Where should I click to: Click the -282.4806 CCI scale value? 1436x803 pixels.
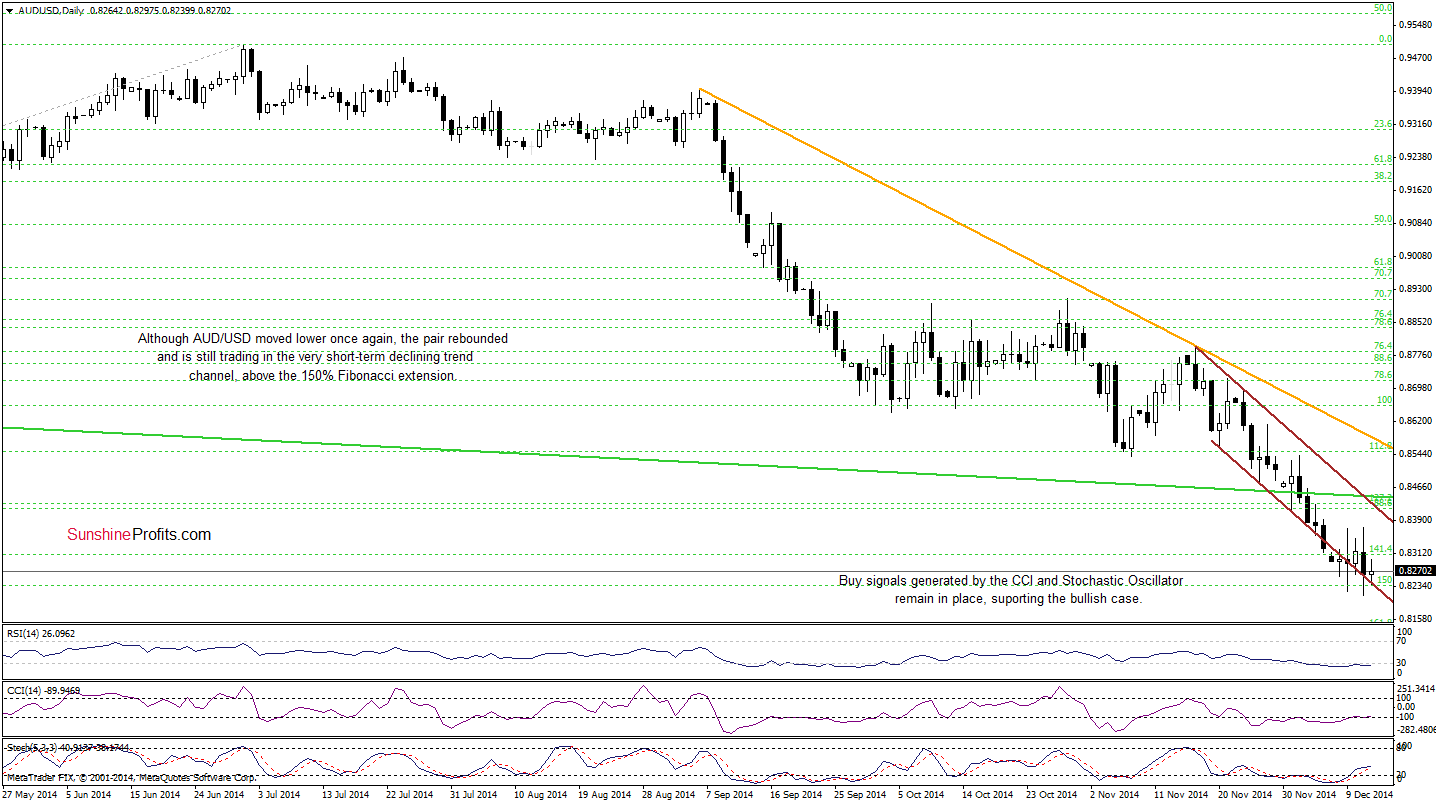coord(1416,729)
